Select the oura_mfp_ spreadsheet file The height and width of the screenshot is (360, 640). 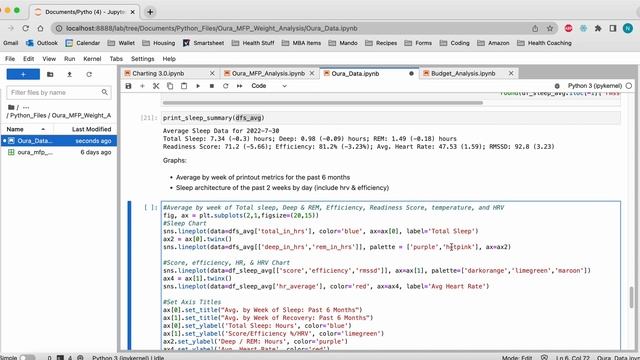[x=59, y=152]
